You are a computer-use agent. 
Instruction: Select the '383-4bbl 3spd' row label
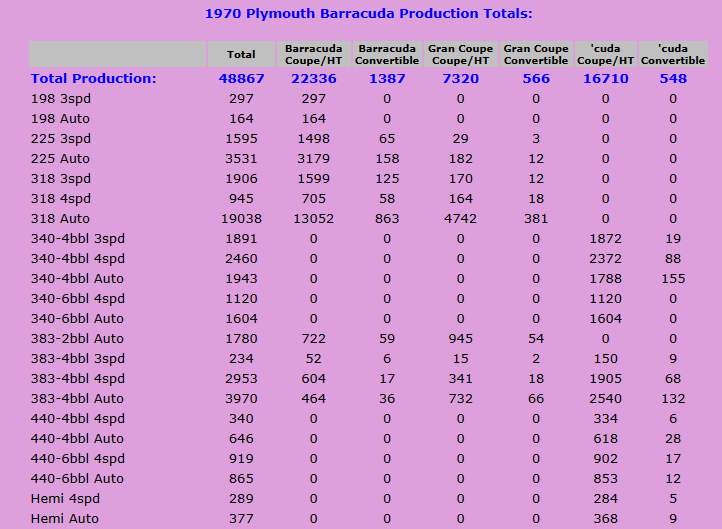(x=77, y=359)
